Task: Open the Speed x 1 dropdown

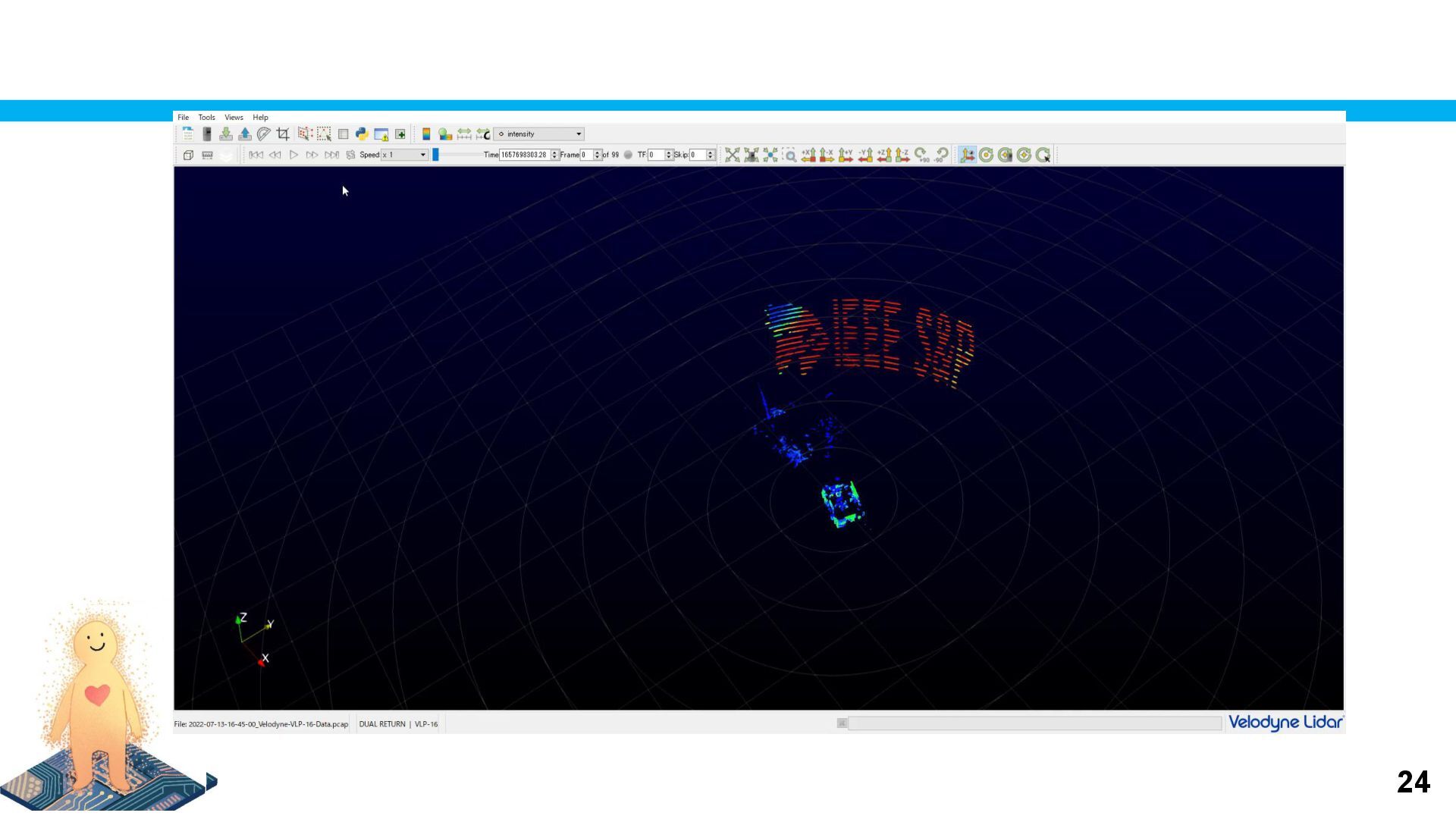Action: click(405, 155)
